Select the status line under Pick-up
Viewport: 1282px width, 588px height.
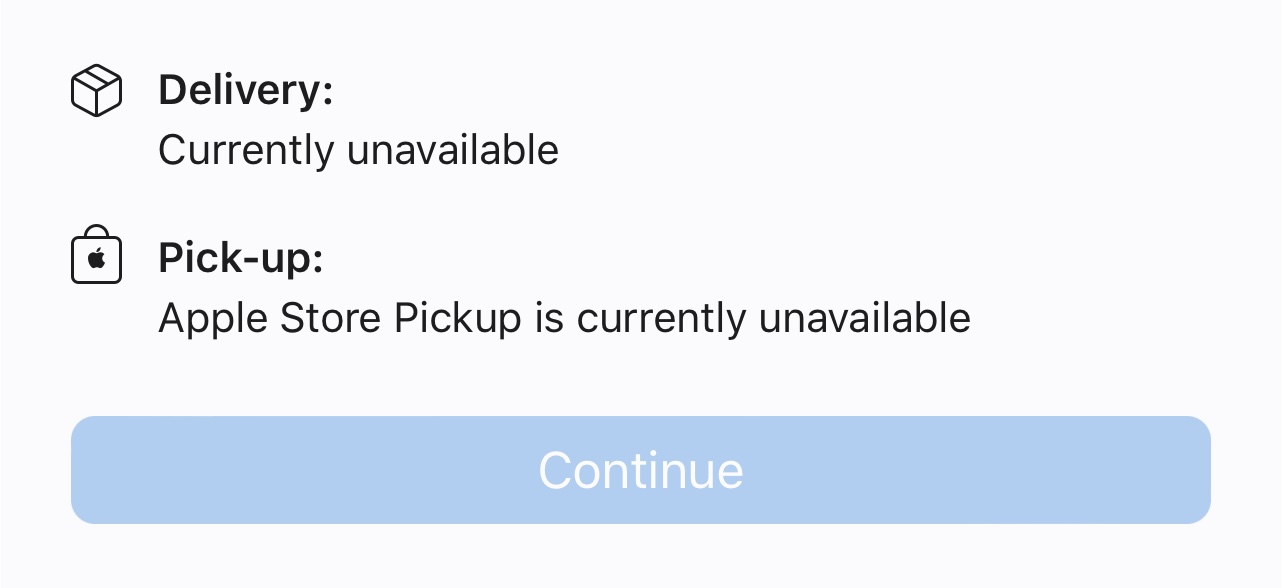point(564,319)
